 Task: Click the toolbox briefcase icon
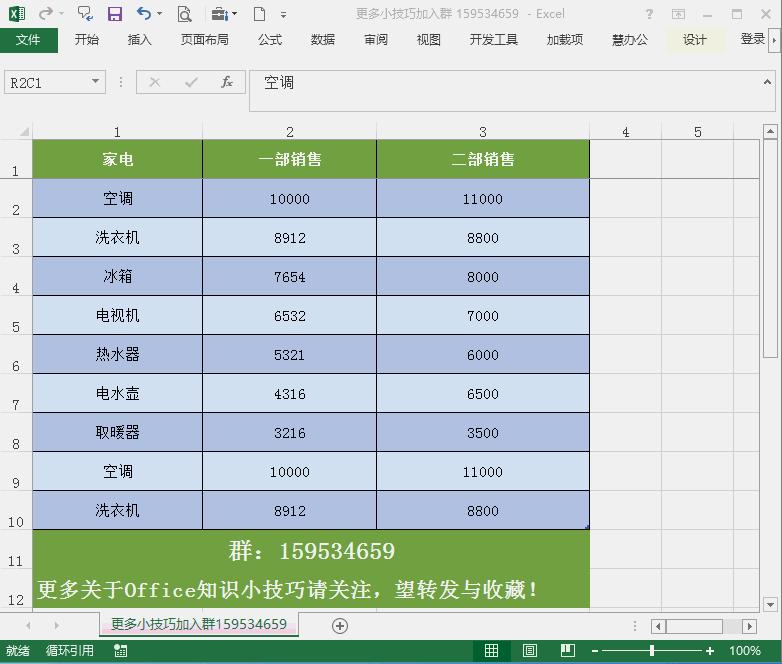click(x=219, y=14)
